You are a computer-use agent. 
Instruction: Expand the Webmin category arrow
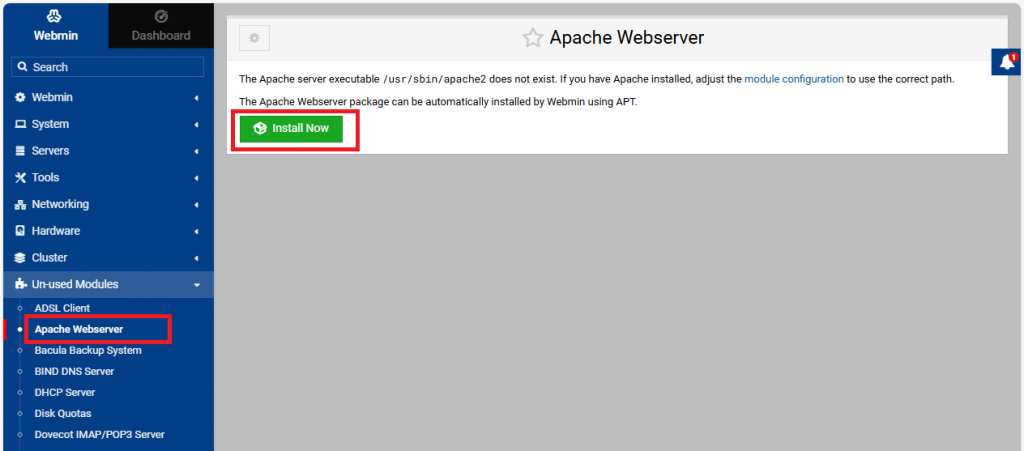(196, 98)
